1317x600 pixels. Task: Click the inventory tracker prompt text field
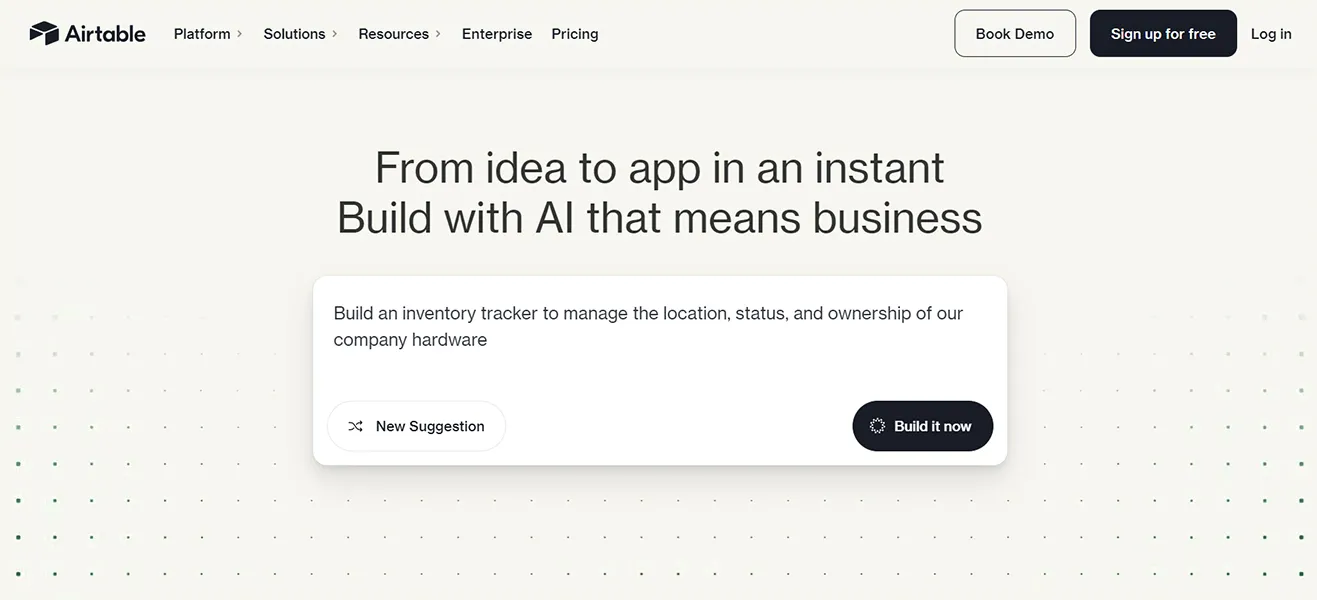(648, 325)
